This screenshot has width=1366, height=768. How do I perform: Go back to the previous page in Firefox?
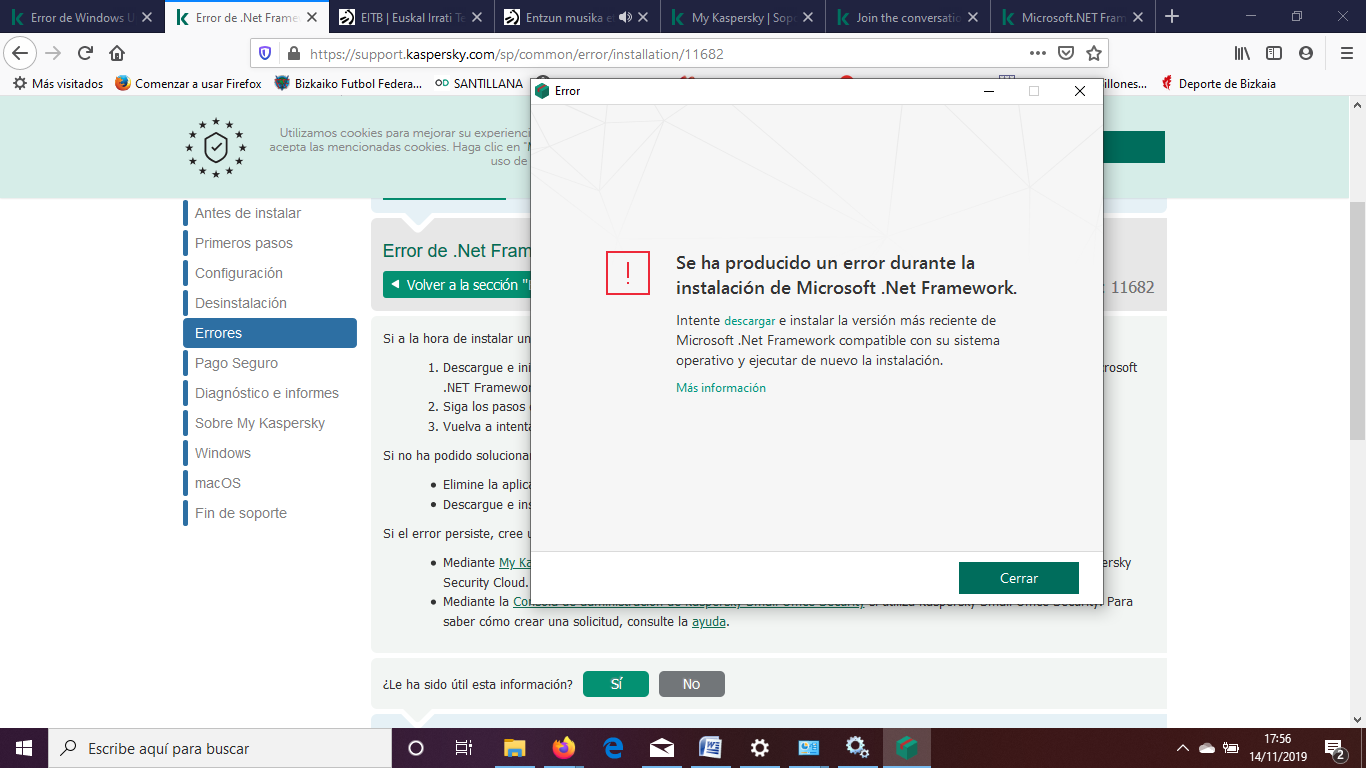(20, 53)
